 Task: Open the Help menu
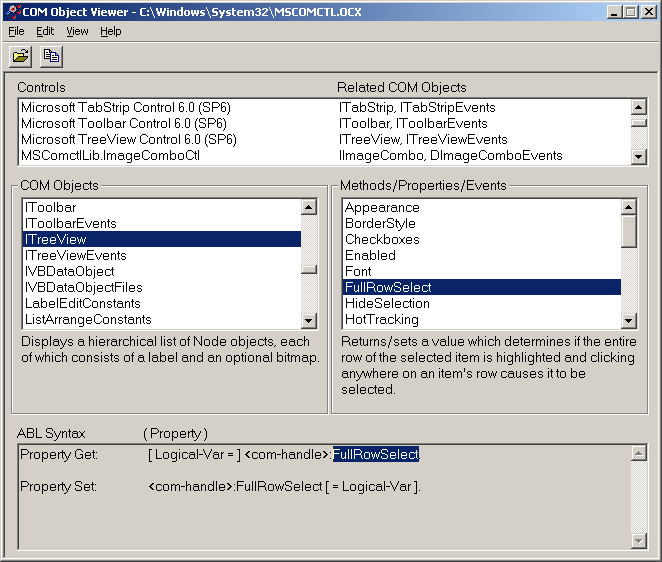tap(111, 32)
